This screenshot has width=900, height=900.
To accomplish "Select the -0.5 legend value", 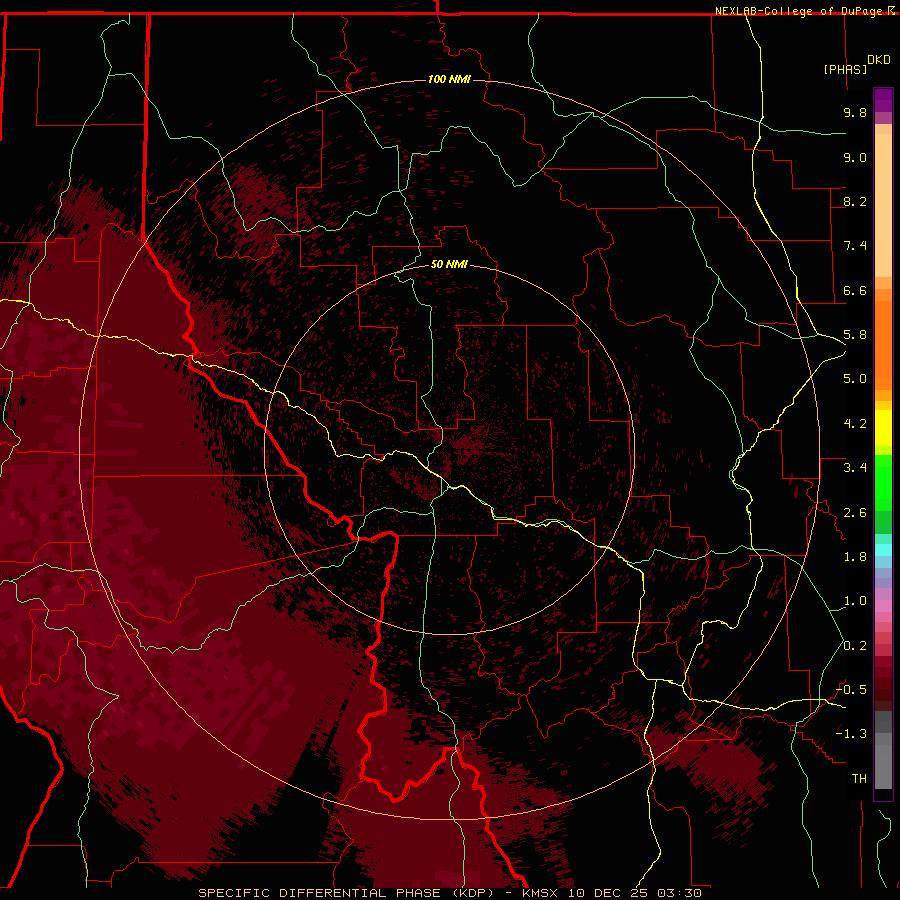I will point(851,690).
